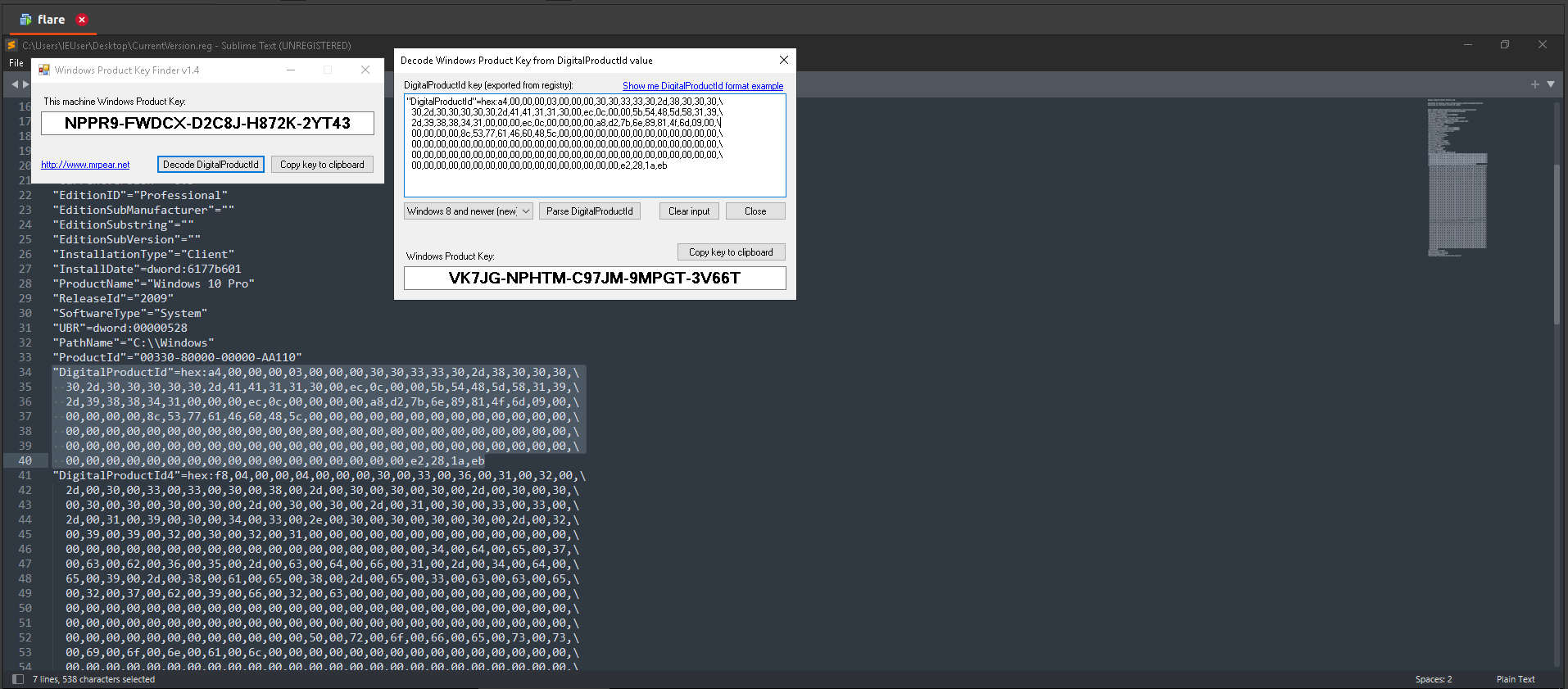Screen dimensions: 1568x689
Task: Close the Windows Product Key Finder window
Action: click(x=365, y=70)
